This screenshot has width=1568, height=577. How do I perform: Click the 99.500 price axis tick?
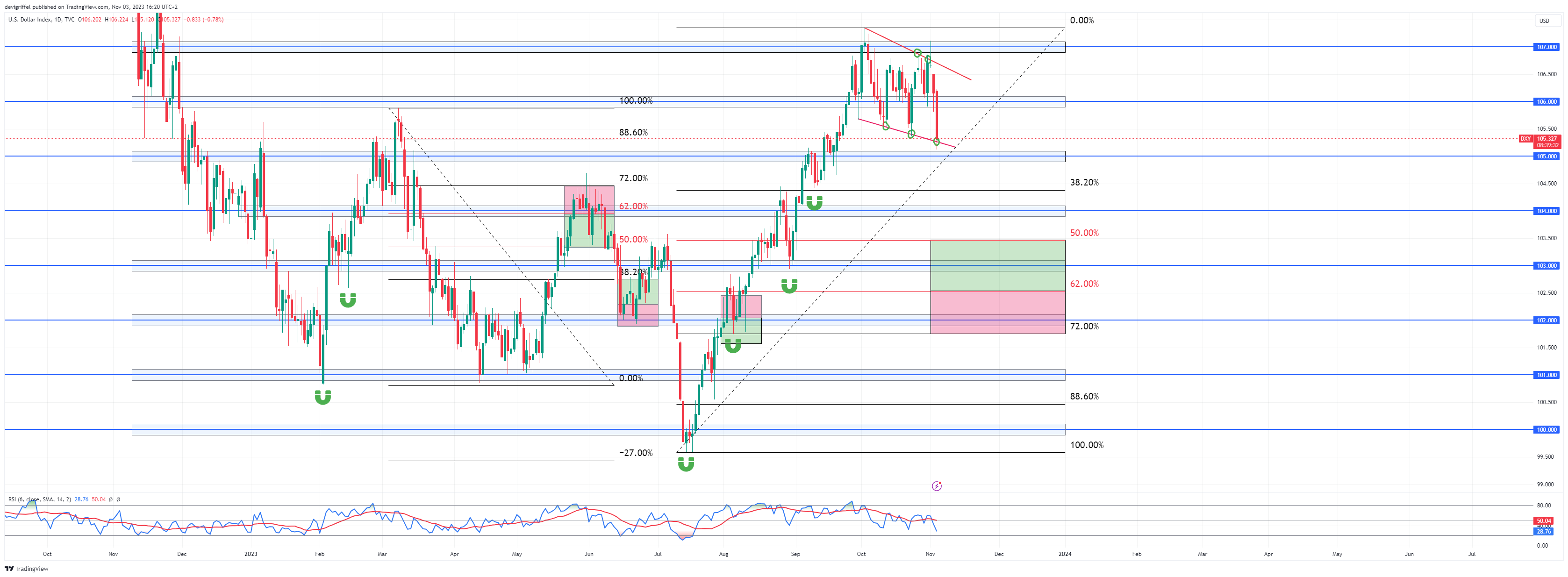pos(1545,457)
